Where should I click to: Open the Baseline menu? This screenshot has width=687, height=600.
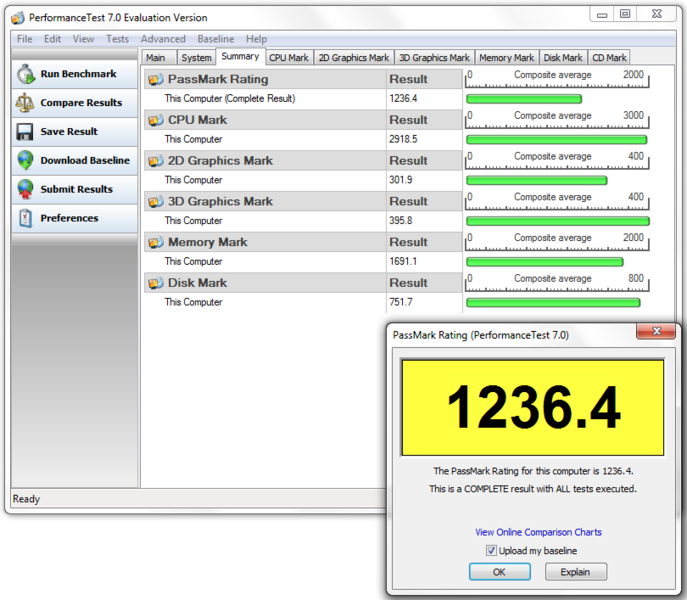tap(216, 39)
